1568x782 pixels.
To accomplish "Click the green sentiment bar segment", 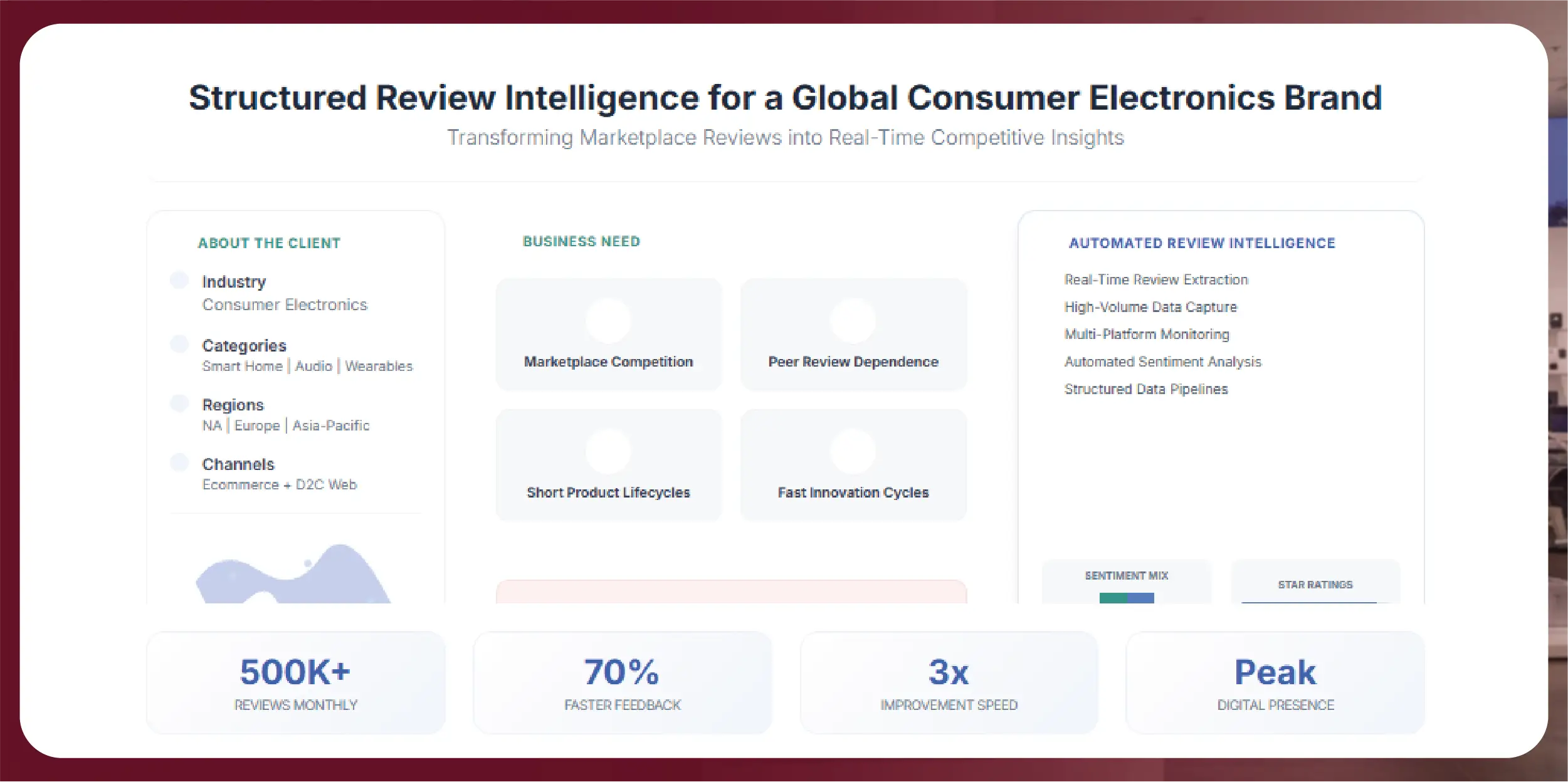I will pos(1113,598).
